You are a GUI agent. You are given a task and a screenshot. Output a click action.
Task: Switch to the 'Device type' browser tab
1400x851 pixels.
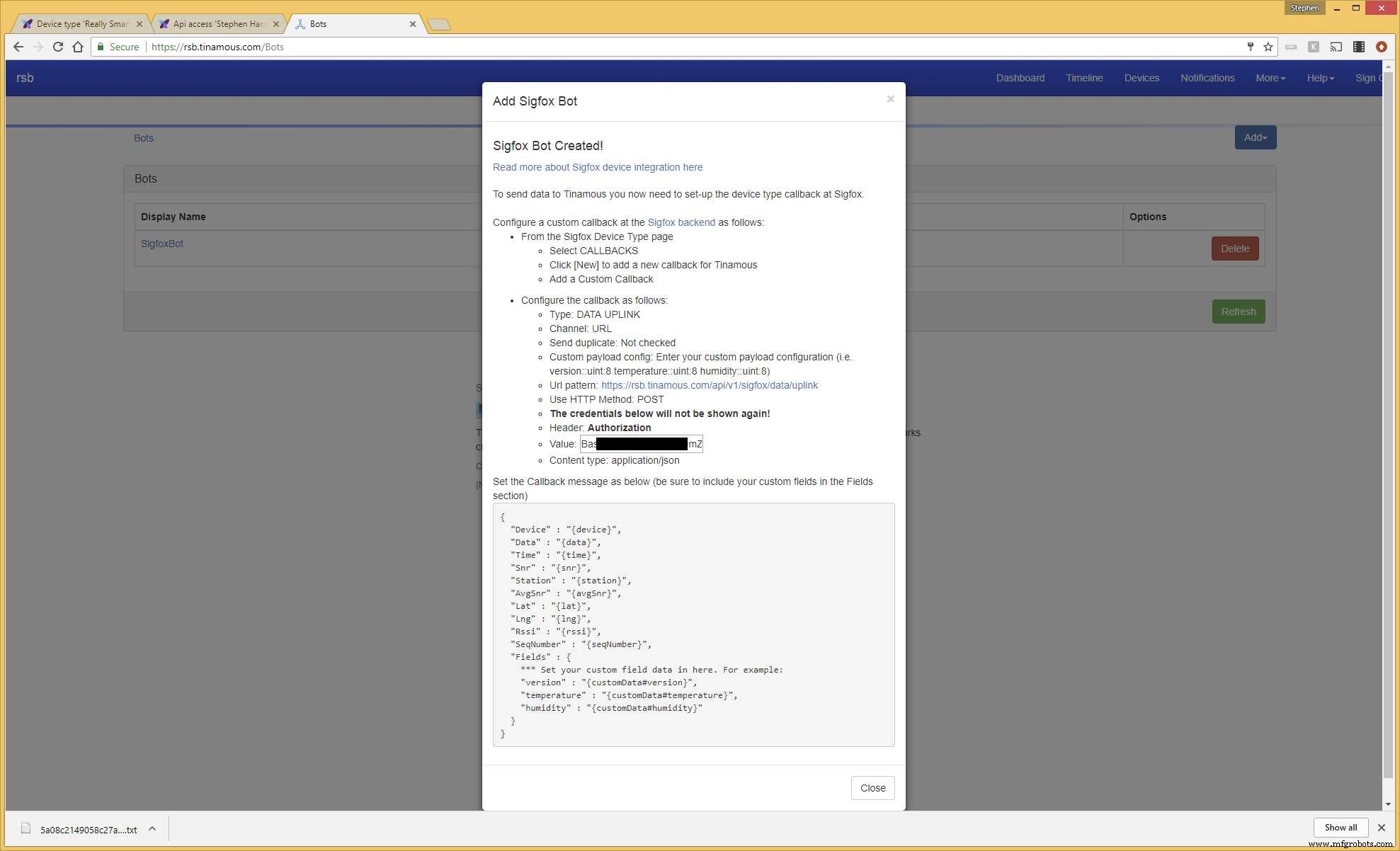pos(81,24)
